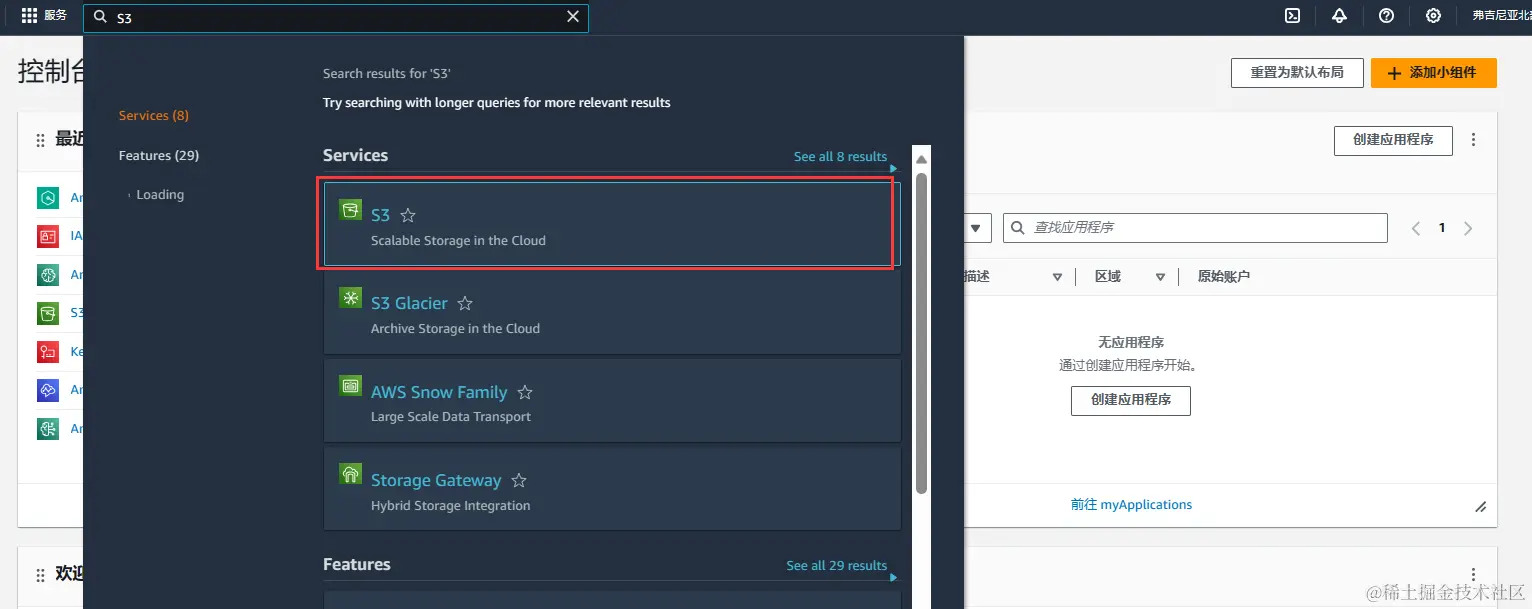Viewport: 1532px width, 609px height.
Task: Favorite AWS Snow Family with star
Action: click(525, 392)
